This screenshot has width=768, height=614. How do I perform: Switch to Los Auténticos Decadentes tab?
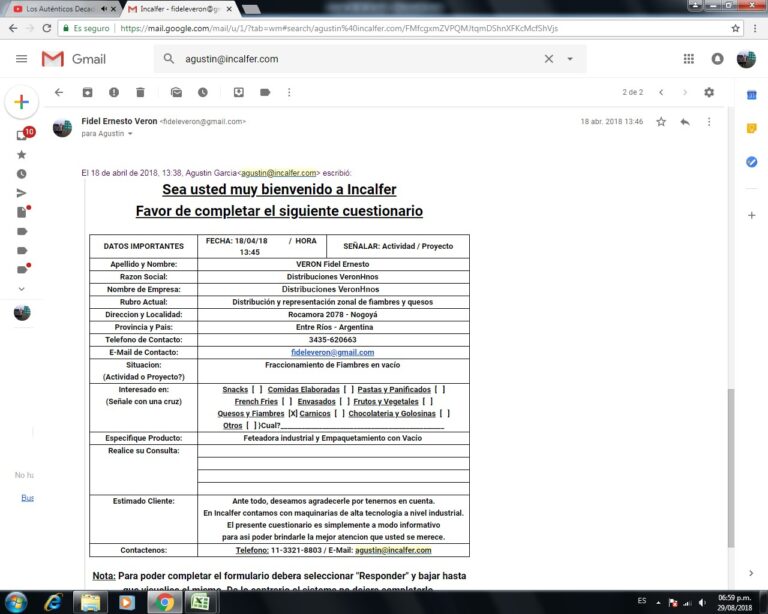[55, 9]
